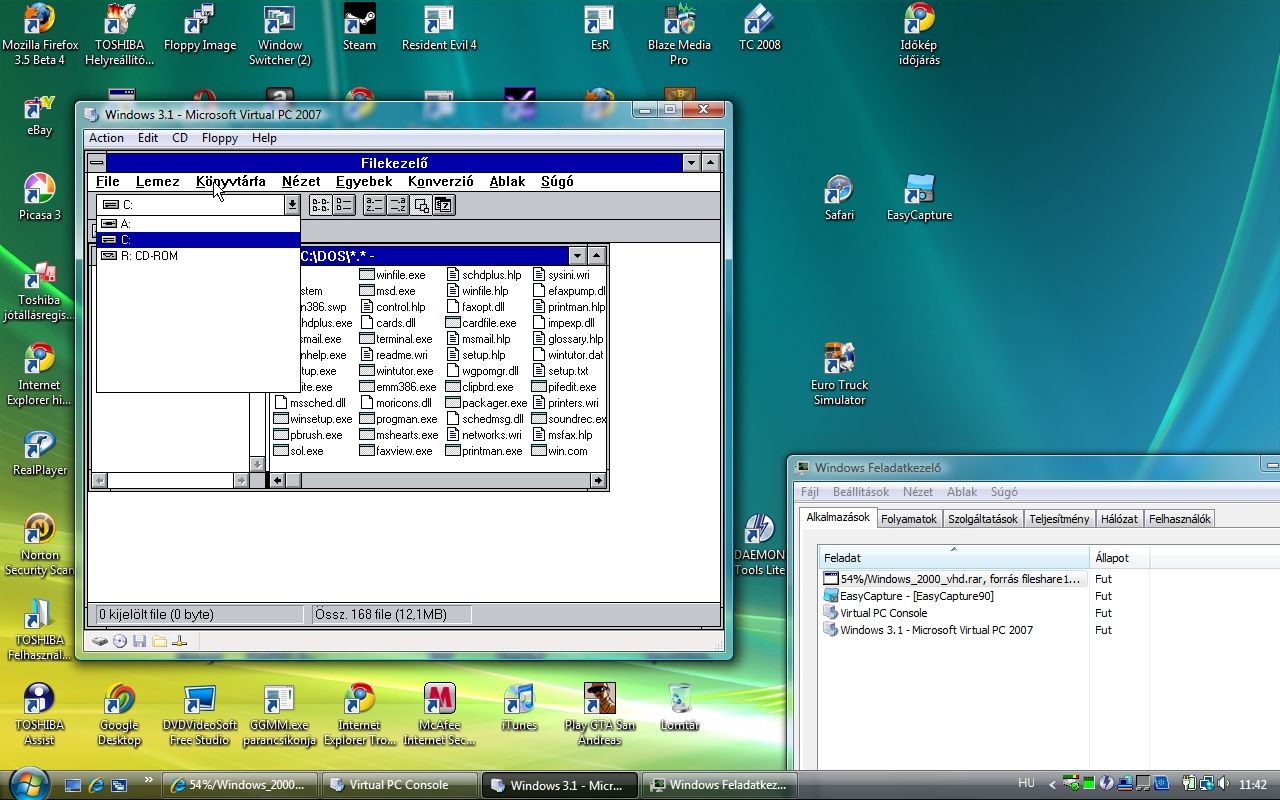This screenshot has height=800, width=1280.
Task: Click the search files toolbar icon in Filekezelő
Action: pos(421,205)
